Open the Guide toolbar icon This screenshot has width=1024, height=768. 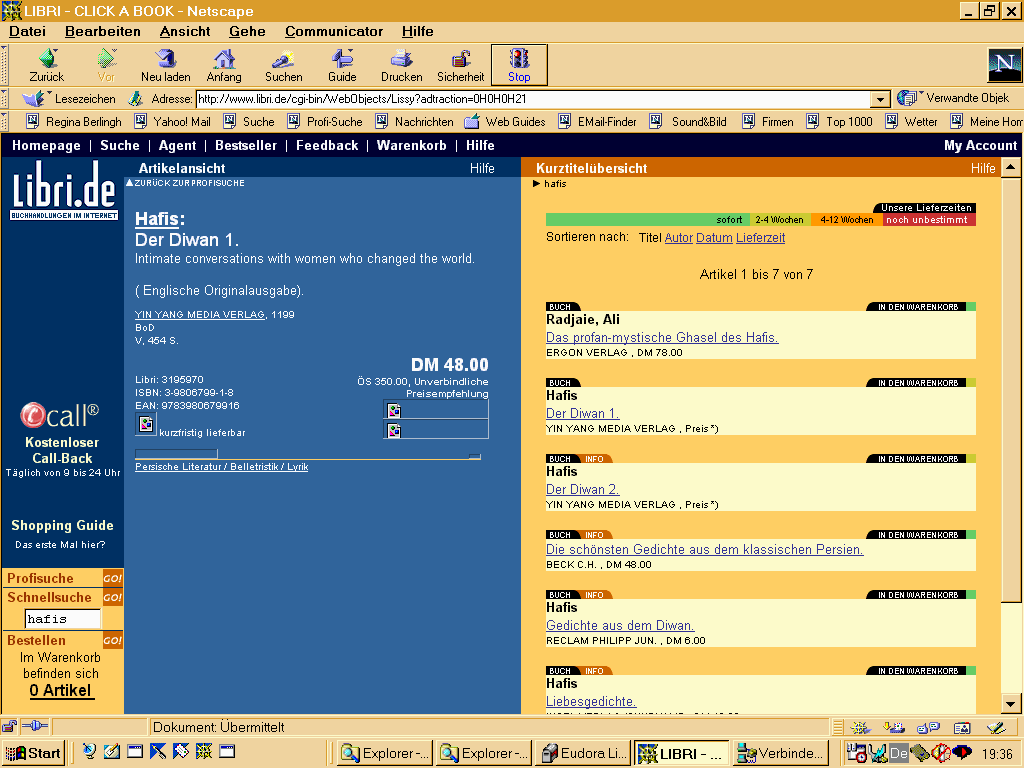click(x=342, y=65)
